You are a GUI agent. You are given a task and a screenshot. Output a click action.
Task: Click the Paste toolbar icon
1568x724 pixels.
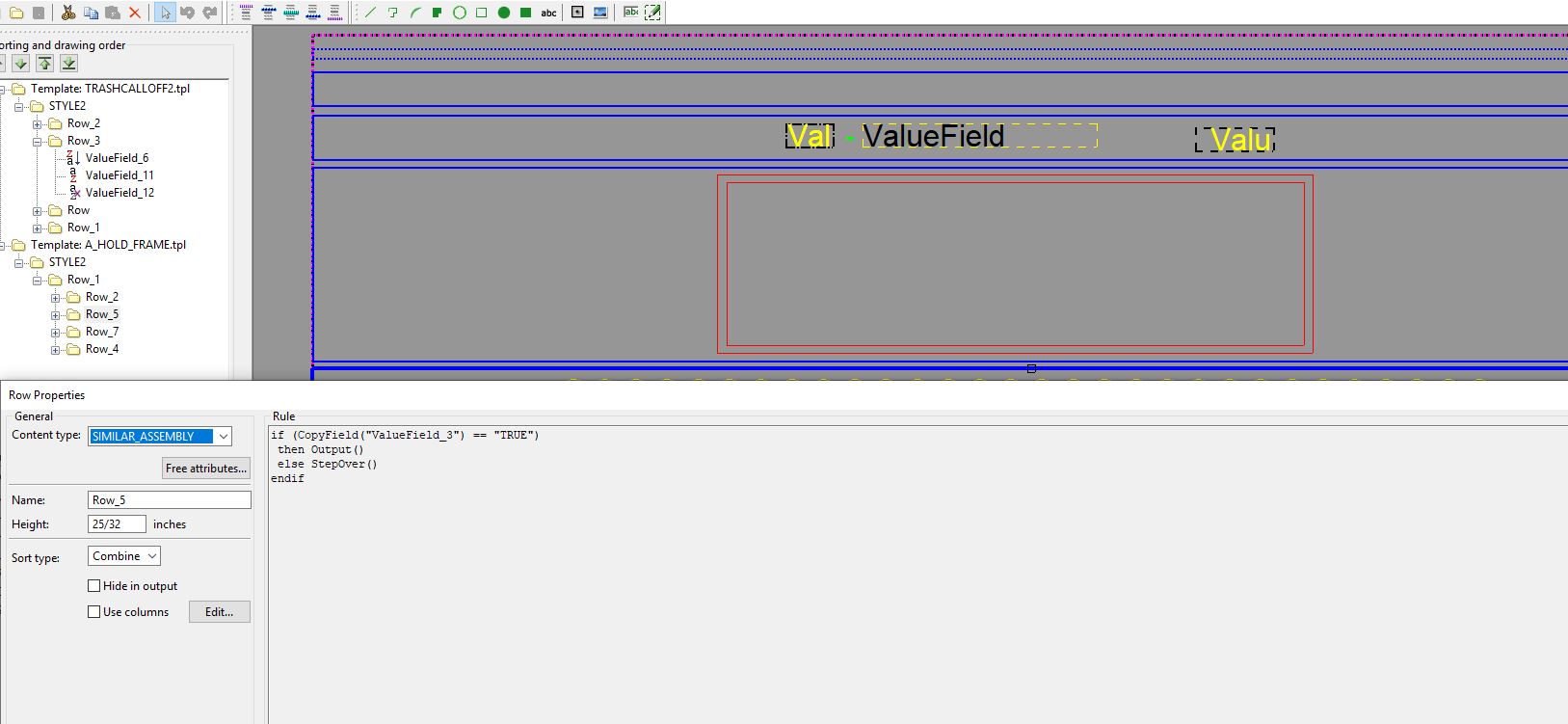click(x=113, y=13)
